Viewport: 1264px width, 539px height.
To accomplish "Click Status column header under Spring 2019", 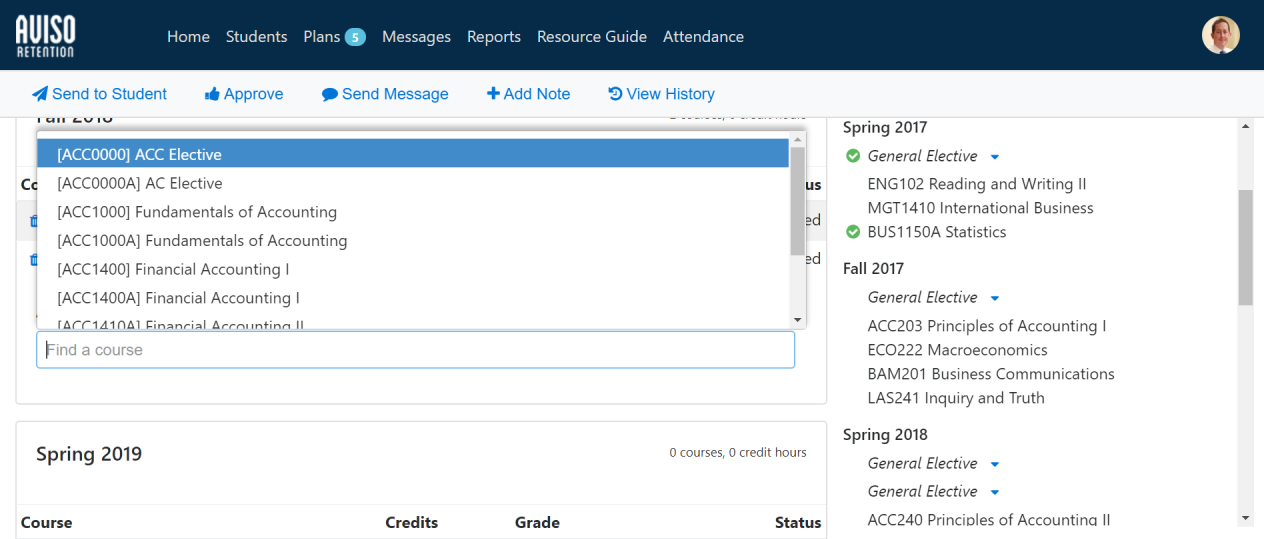I will point(798,522).
